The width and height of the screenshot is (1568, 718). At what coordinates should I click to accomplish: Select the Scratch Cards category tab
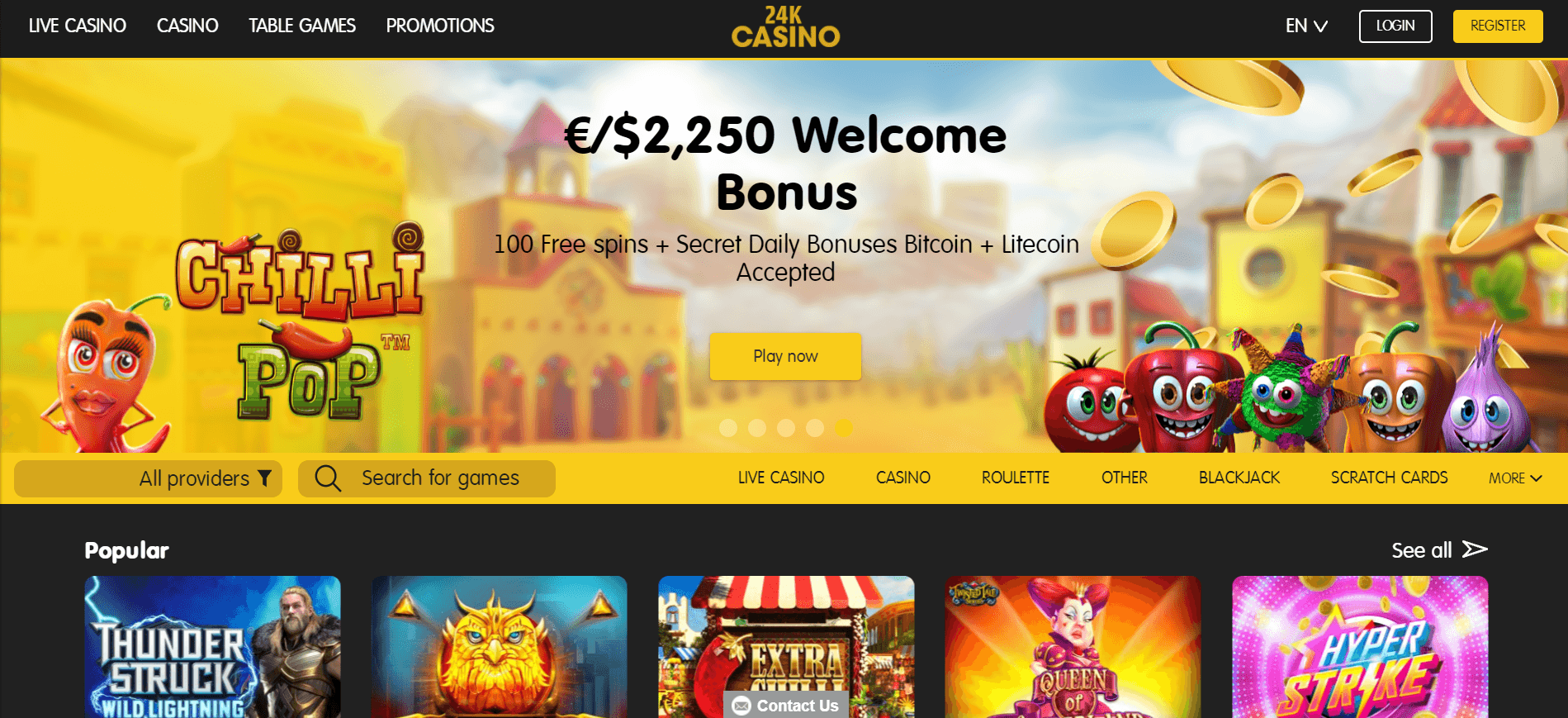(1389, 478)
